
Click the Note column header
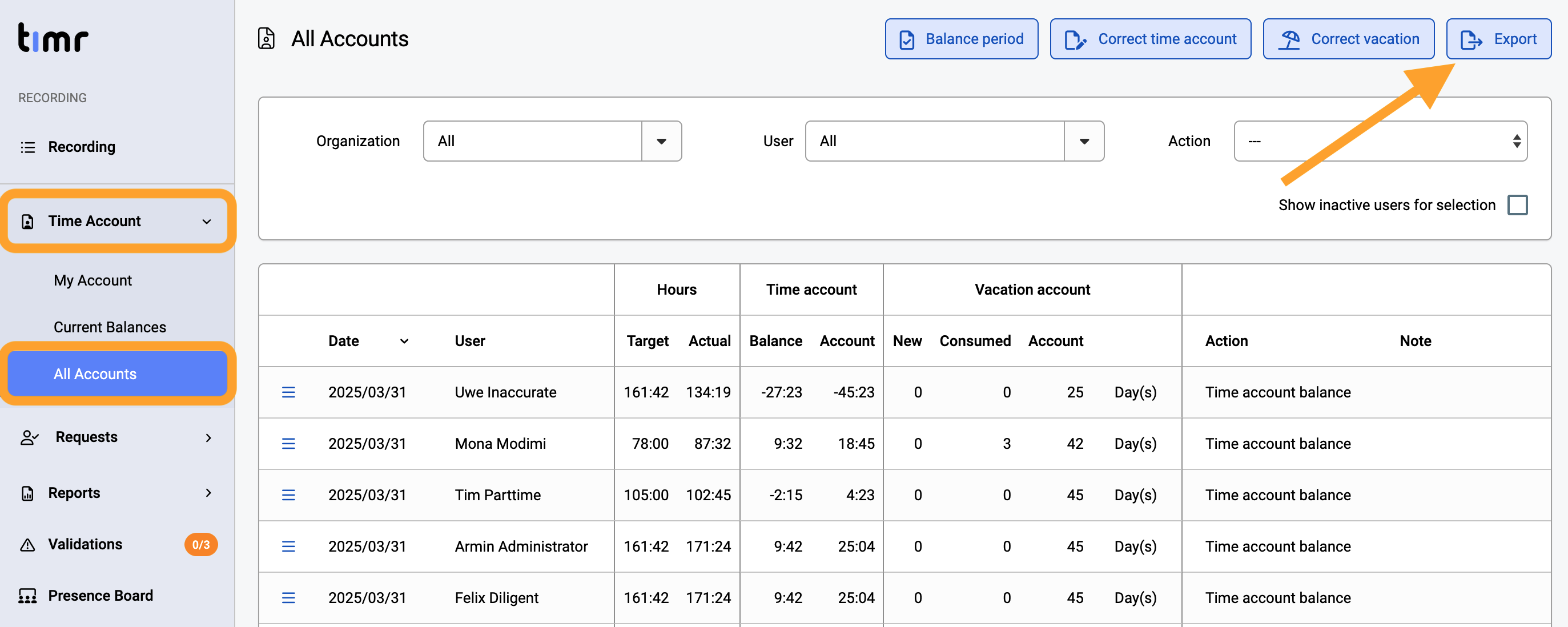[1415, 341]
